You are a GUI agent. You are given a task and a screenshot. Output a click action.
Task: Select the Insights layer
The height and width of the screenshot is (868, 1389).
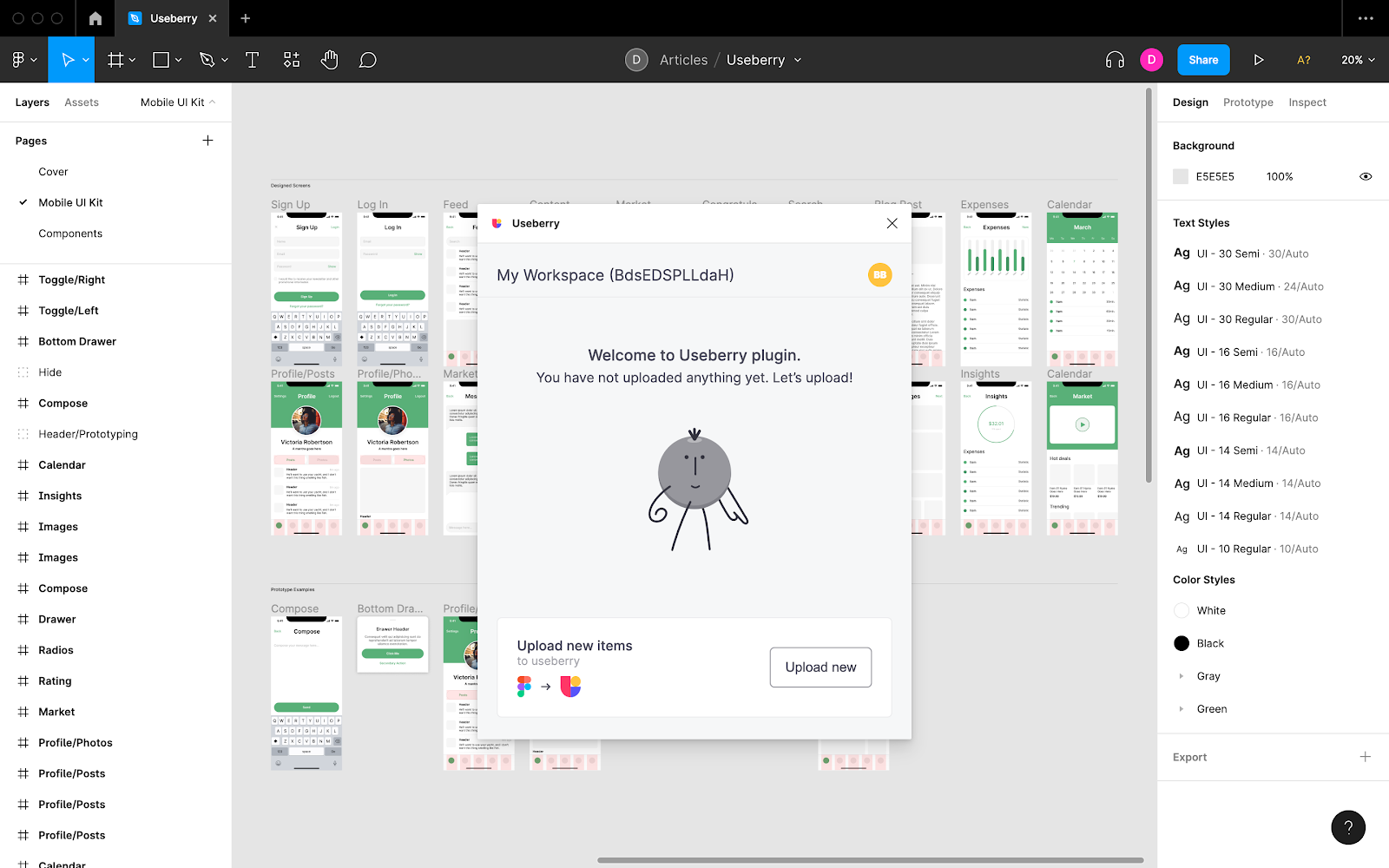click(x=60, y=496)
